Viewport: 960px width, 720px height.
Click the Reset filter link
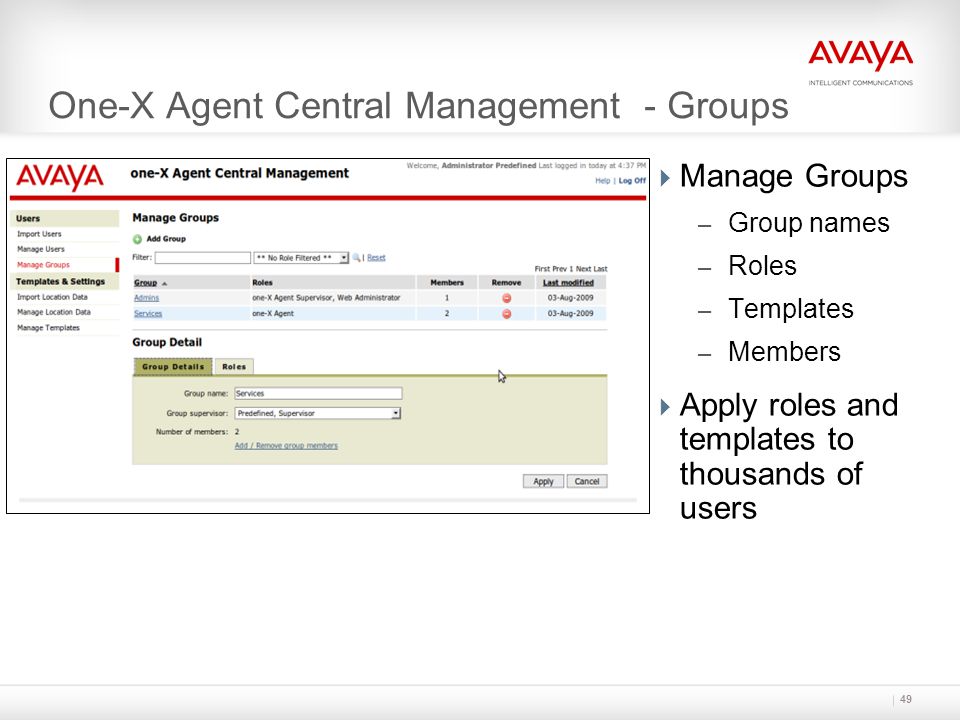[376, 258]
